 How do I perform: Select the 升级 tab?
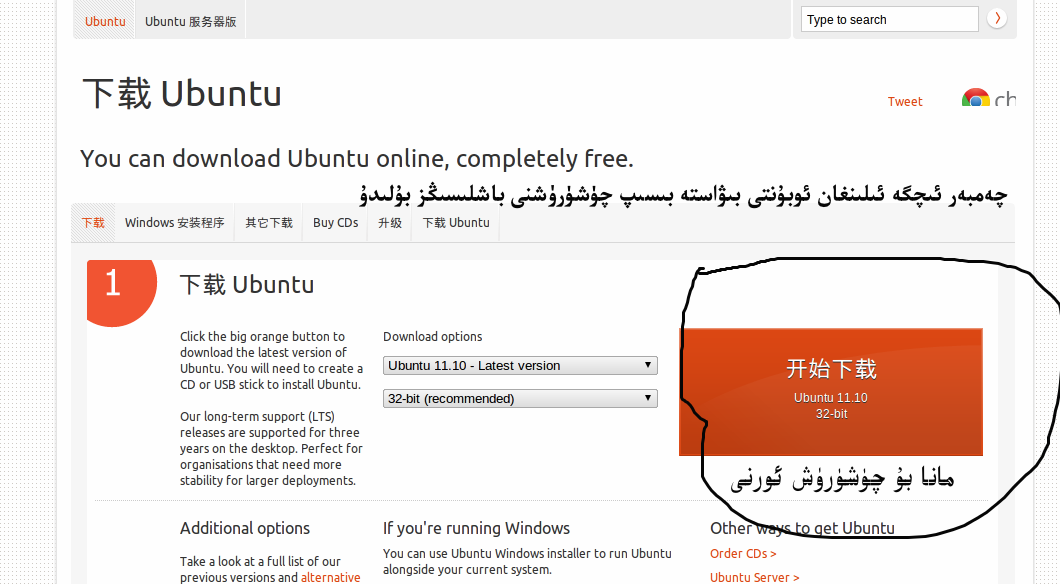[389, 222]
